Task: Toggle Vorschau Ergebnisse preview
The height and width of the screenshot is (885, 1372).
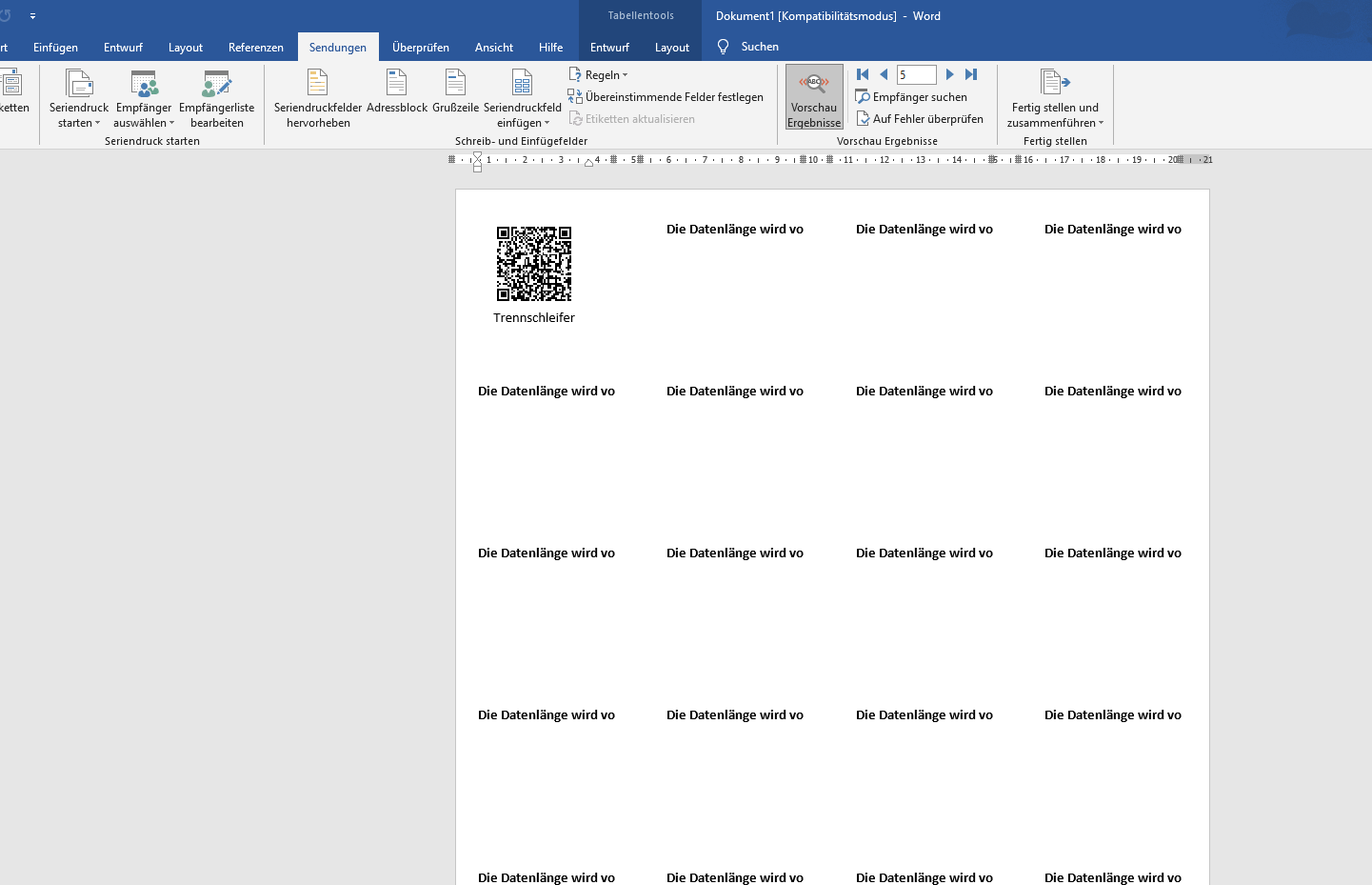Action: (814, 97)
